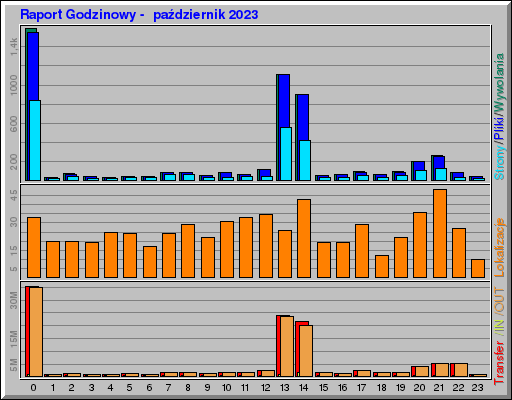The height and width of the screenshot is (400, 512).
Task: Click the hour label '7' on x-axis
Action: point(169,388)
